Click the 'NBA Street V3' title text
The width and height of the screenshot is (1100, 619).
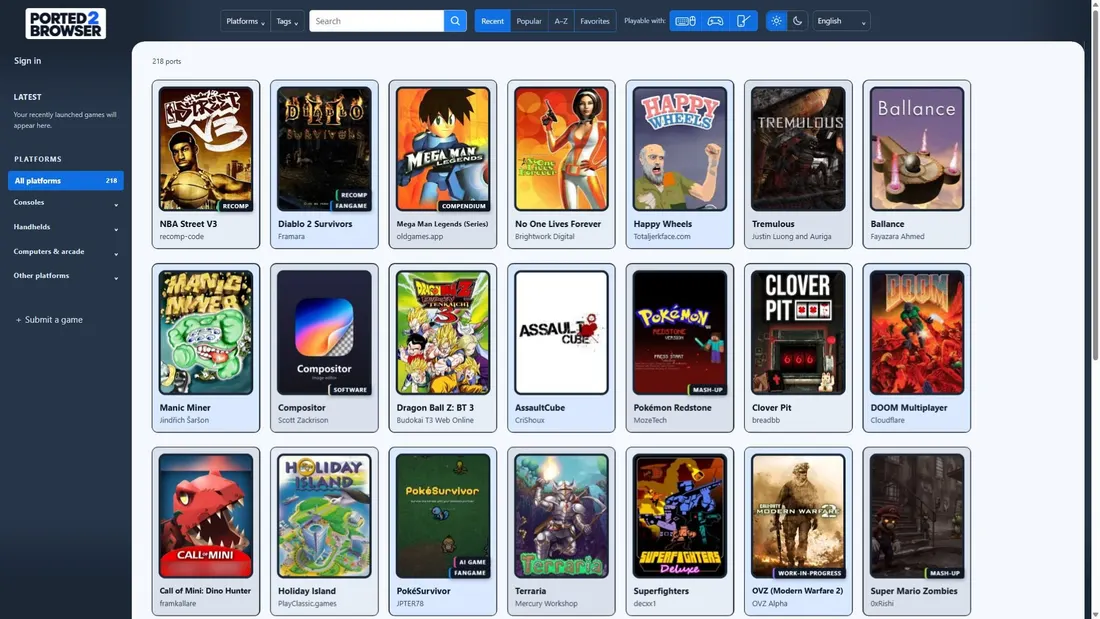pos(188,224)
